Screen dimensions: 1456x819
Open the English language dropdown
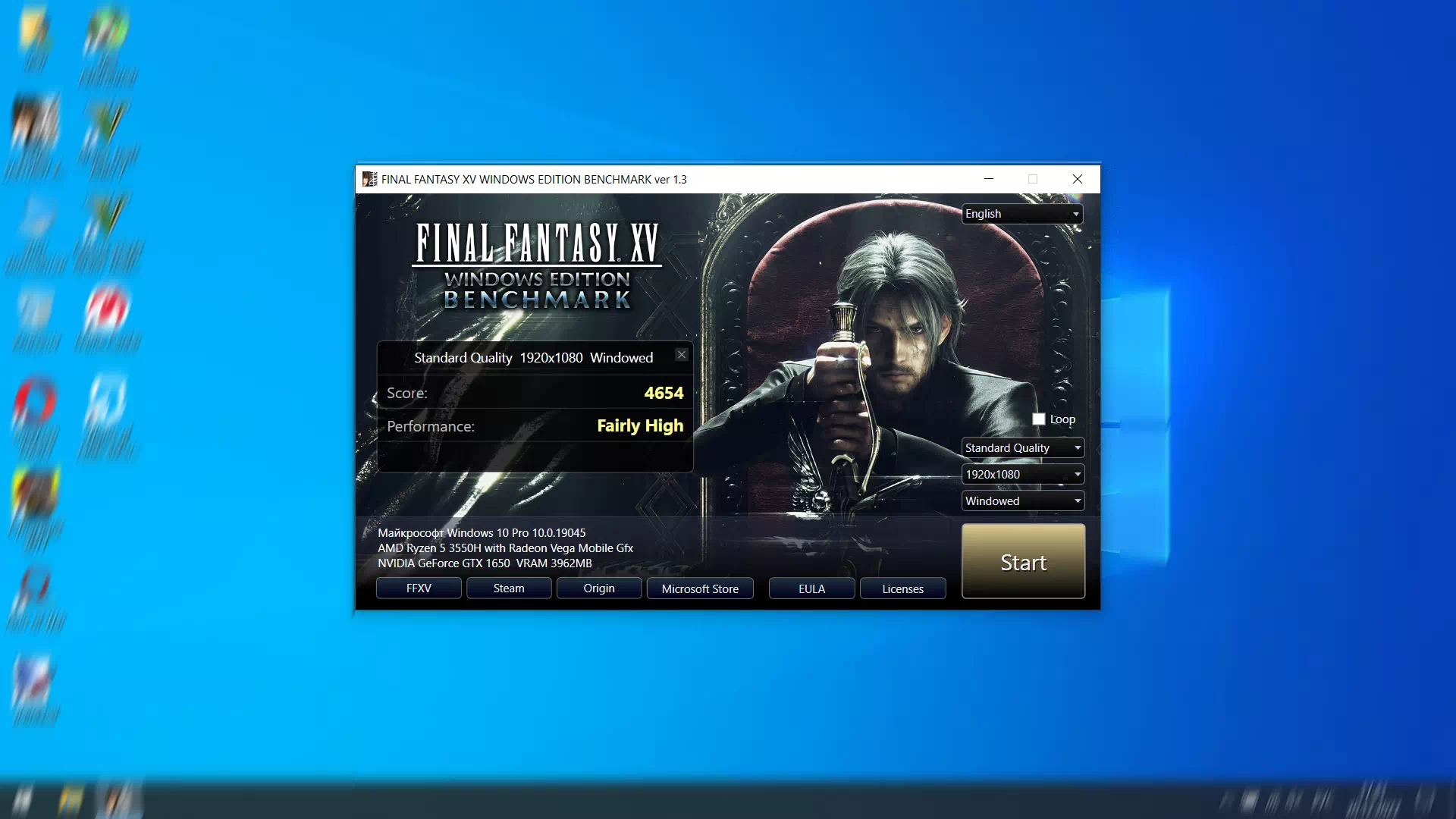click(x=1021, y=213)
